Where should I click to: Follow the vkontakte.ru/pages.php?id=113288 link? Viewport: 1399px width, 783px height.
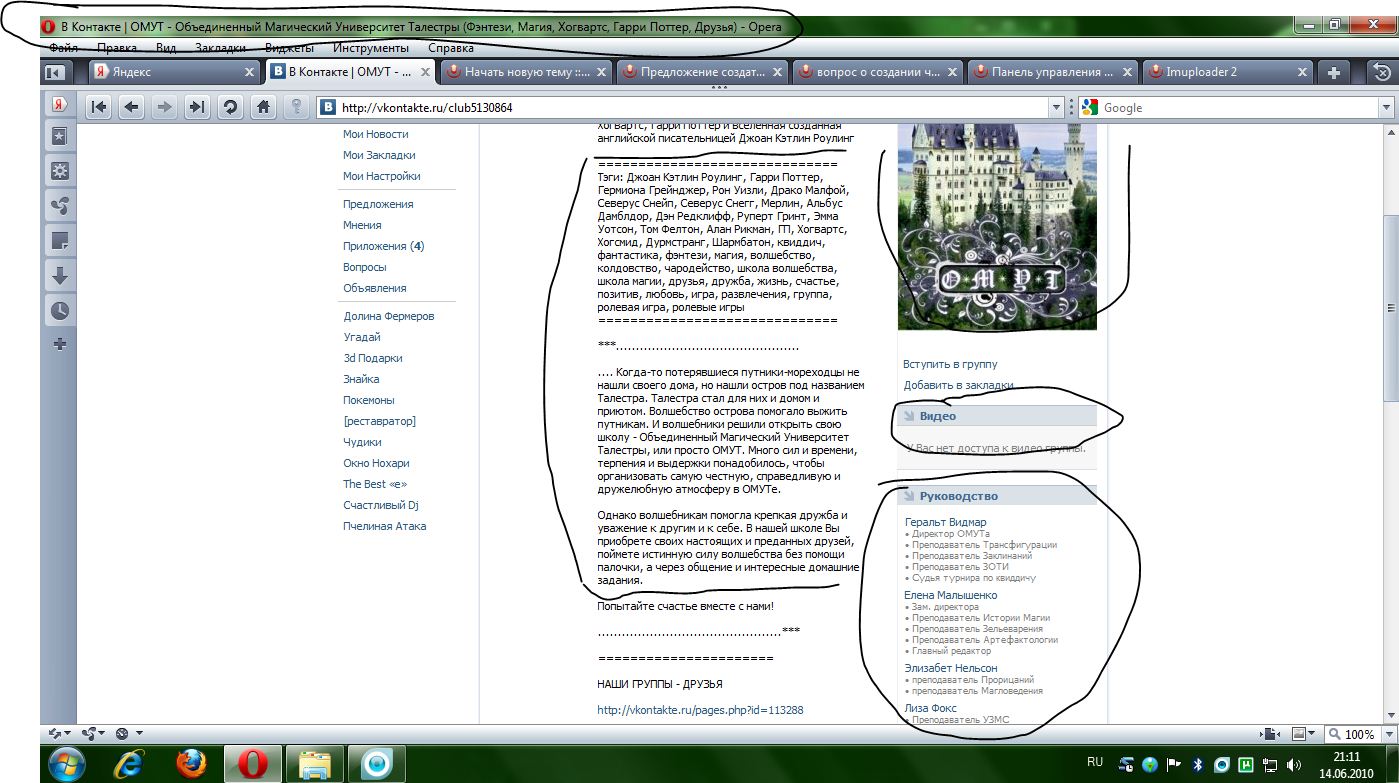700,710
